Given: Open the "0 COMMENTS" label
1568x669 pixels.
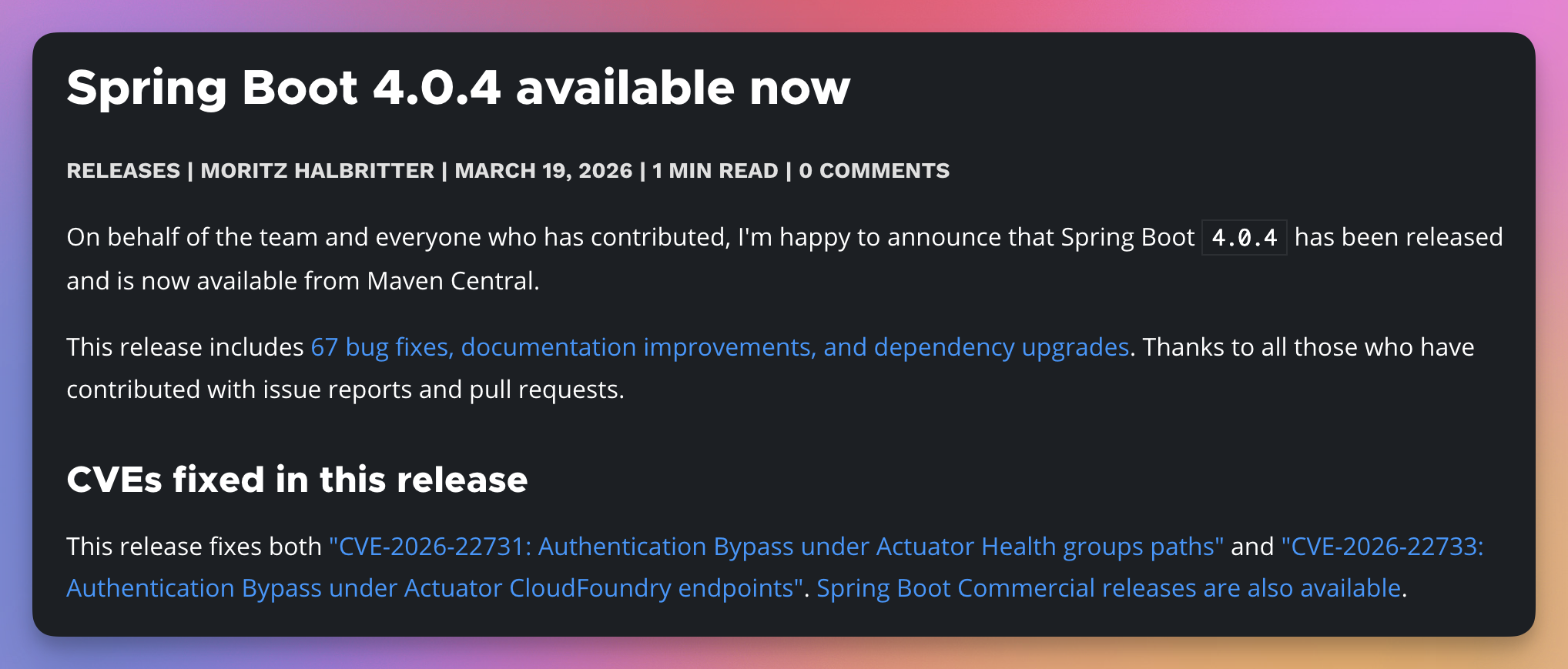Looking at the screenshot, I should coord(874,171).
